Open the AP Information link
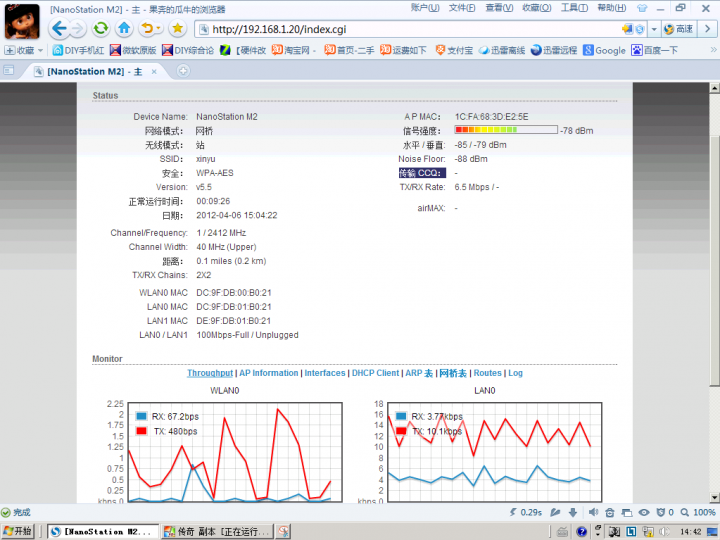720x540 pixels. coord(269,373)
